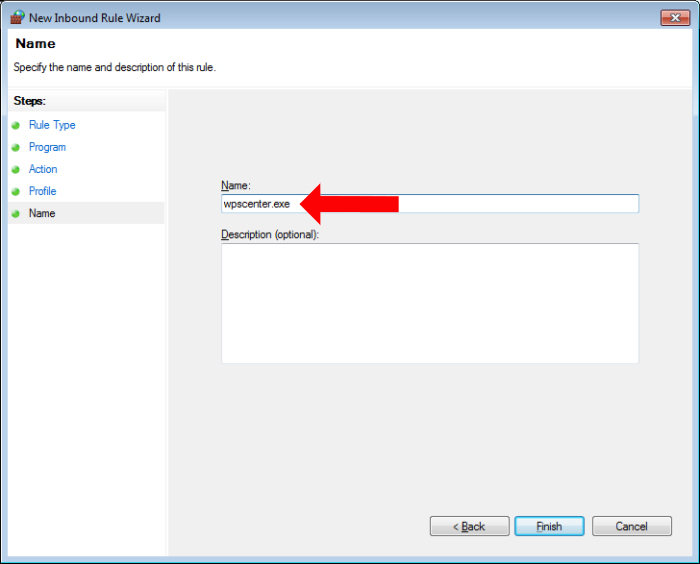Screen dimensions: 700x564
Task: Click the firewall wizard title bar icon
Action: click(x=17, y=17)
